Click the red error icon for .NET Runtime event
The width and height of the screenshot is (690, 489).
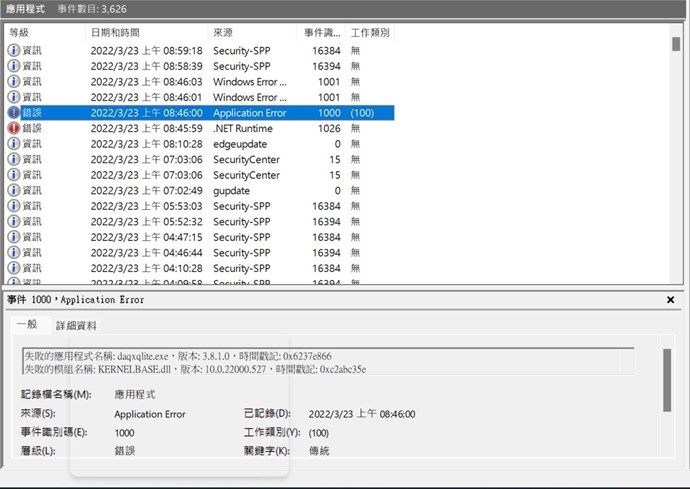[x=13, y=128]
